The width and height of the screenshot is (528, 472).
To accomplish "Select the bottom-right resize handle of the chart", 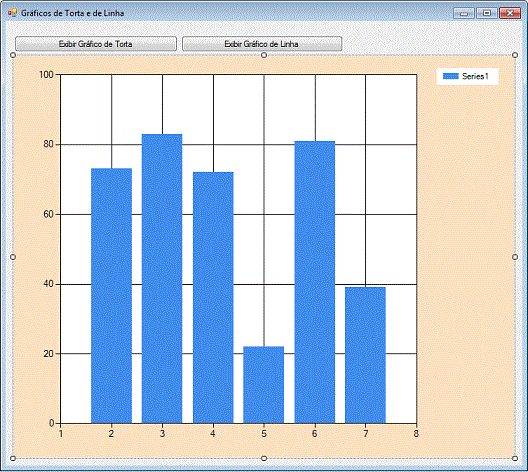I will point(515,458).
